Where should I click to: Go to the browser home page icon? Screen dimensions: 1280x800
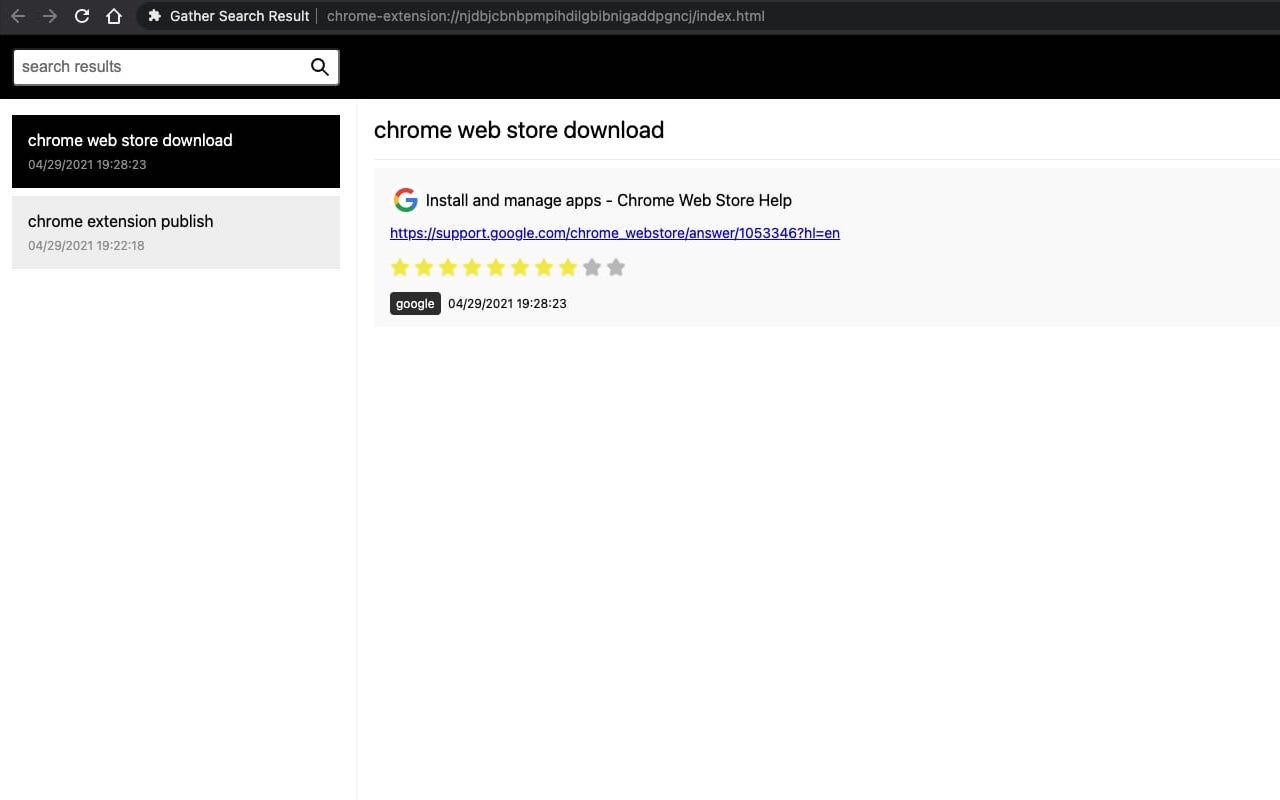[114, 16]
